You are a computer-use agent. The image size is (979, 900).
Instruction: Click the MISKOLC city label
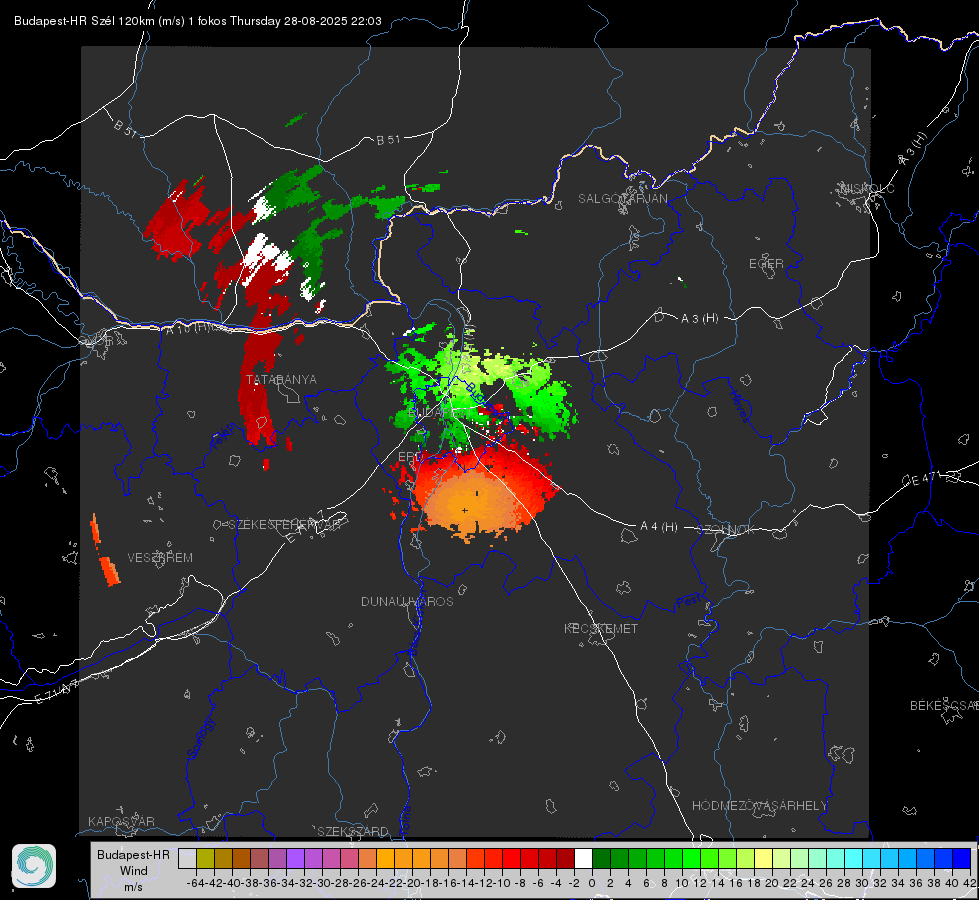tap(867, 188)
